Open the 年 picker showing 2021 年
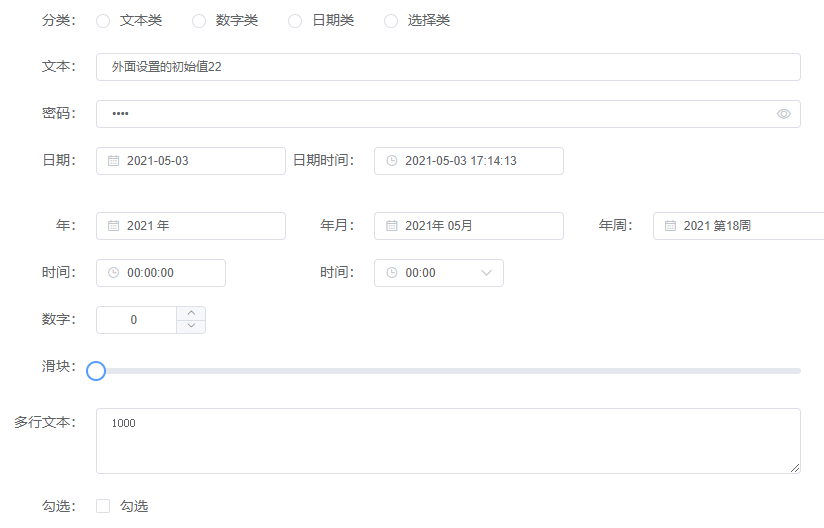 (191, 226)
